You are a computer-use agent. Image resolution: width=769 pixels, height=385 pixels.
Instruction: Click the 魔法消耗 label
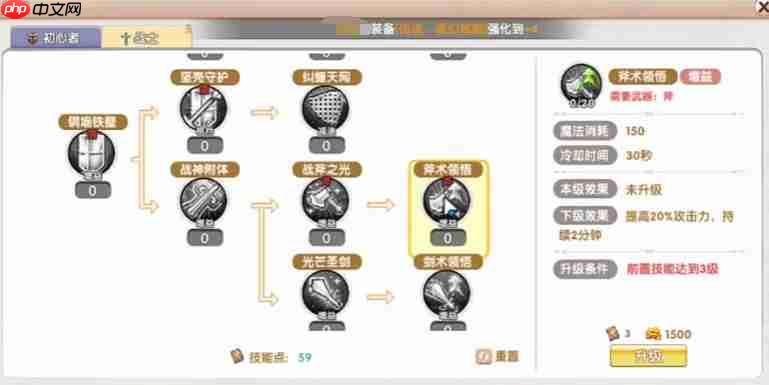click(x=585, y=131)
